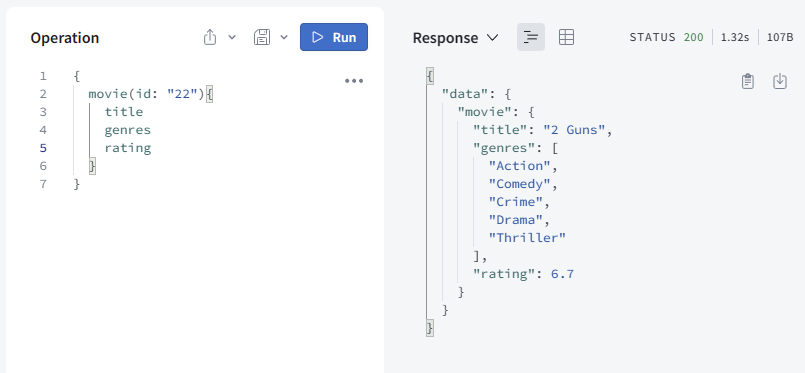The height and width of the screenshot is (373, 805).
Task: Click line number 1 in editor gutter
Action: [x=43, y=76]
